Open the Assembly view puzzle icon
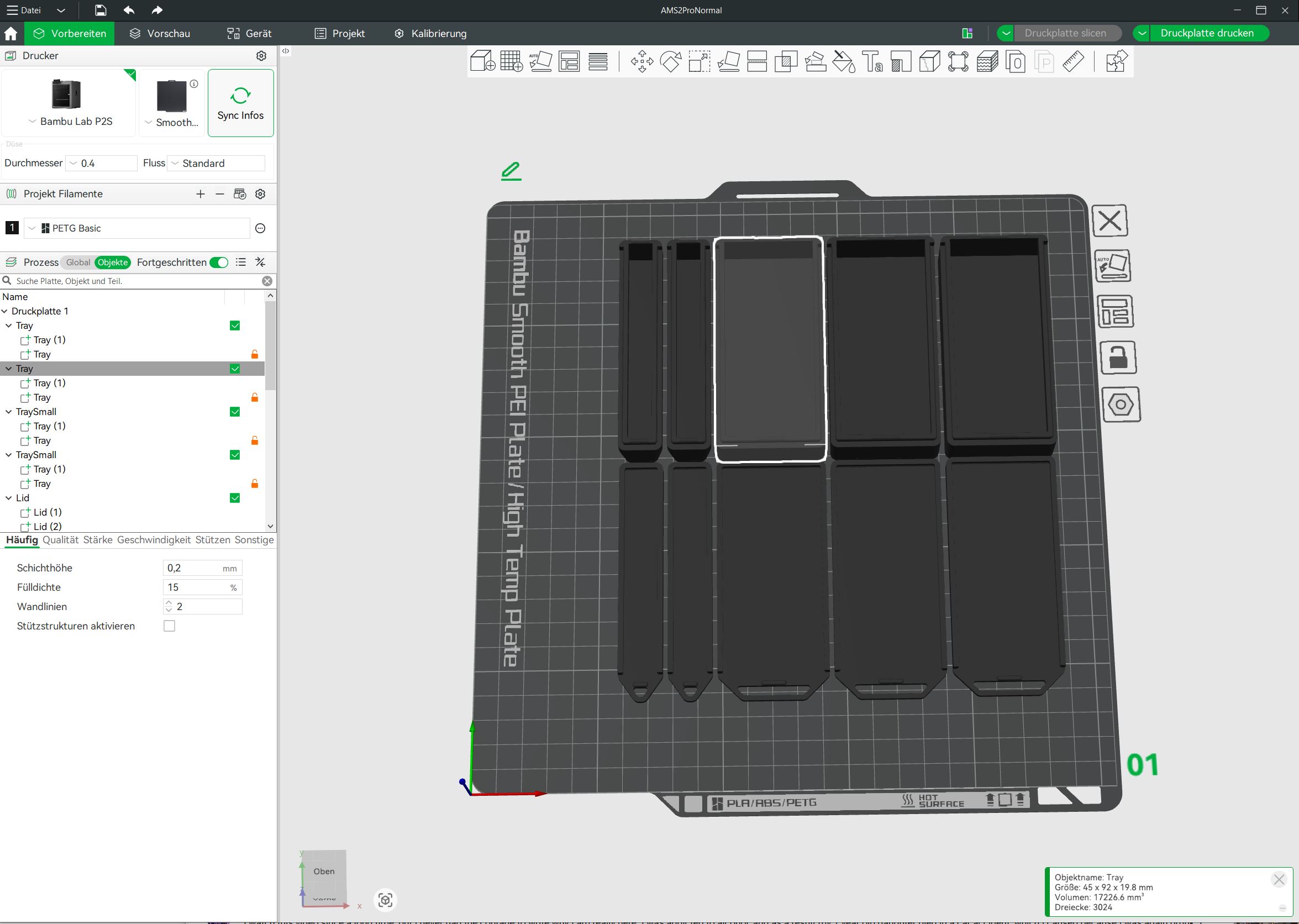 pos(1116,61)
